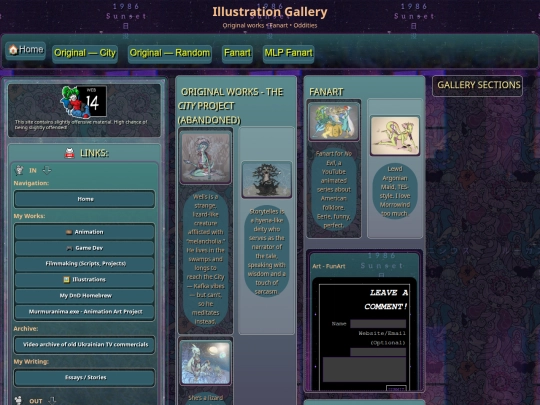Click the Website/Email optional field
The height and width of the screenshot is (405, 540).
378,352
